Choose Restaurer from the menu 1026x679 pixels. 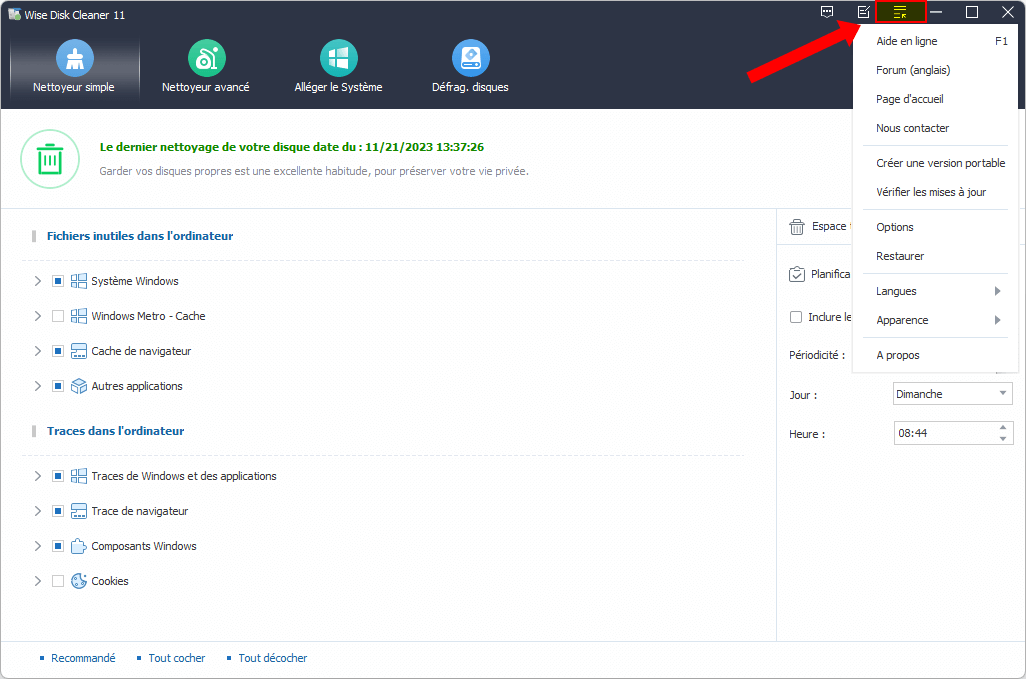point(935,256)
